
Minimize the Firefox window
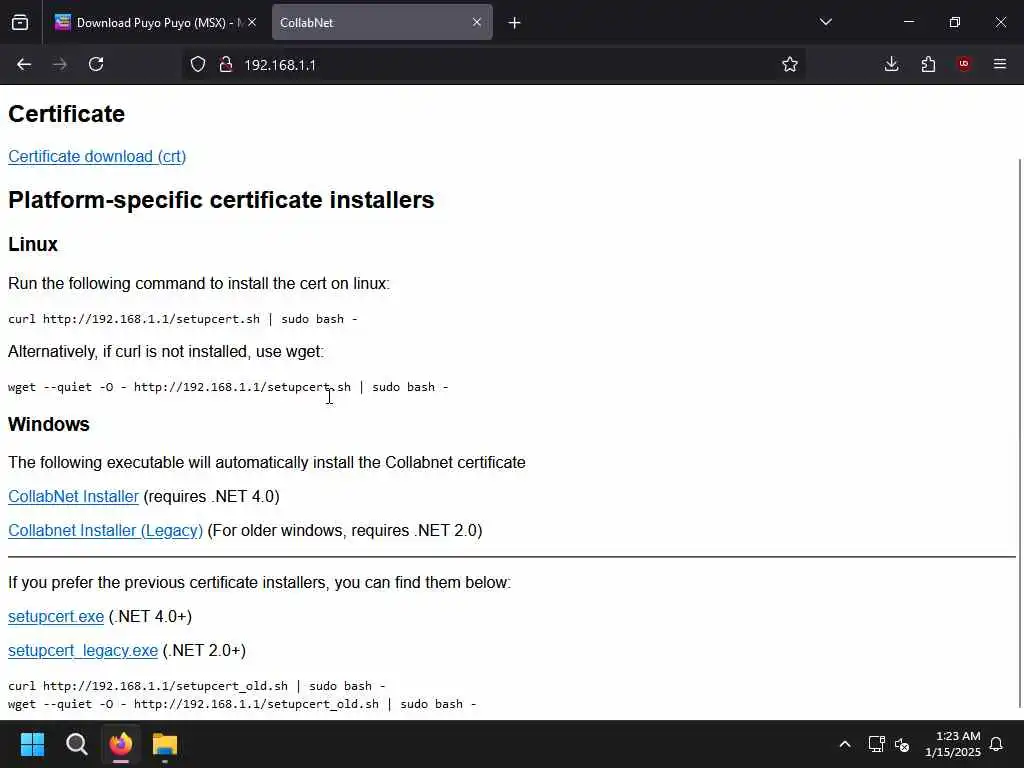[x=908, y=22]
